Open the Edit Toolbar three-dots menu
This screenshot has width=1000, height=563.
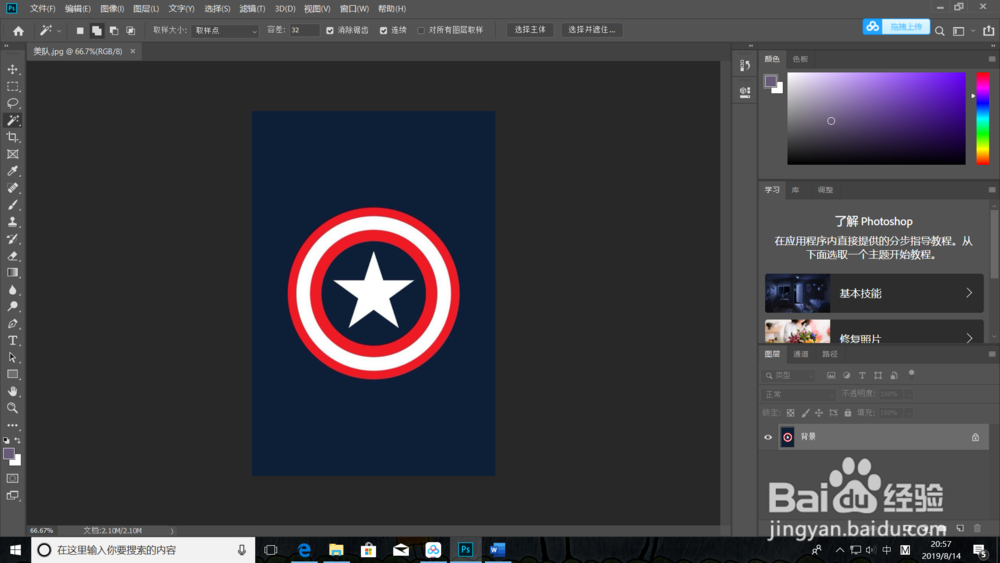[x=12, y=425]
